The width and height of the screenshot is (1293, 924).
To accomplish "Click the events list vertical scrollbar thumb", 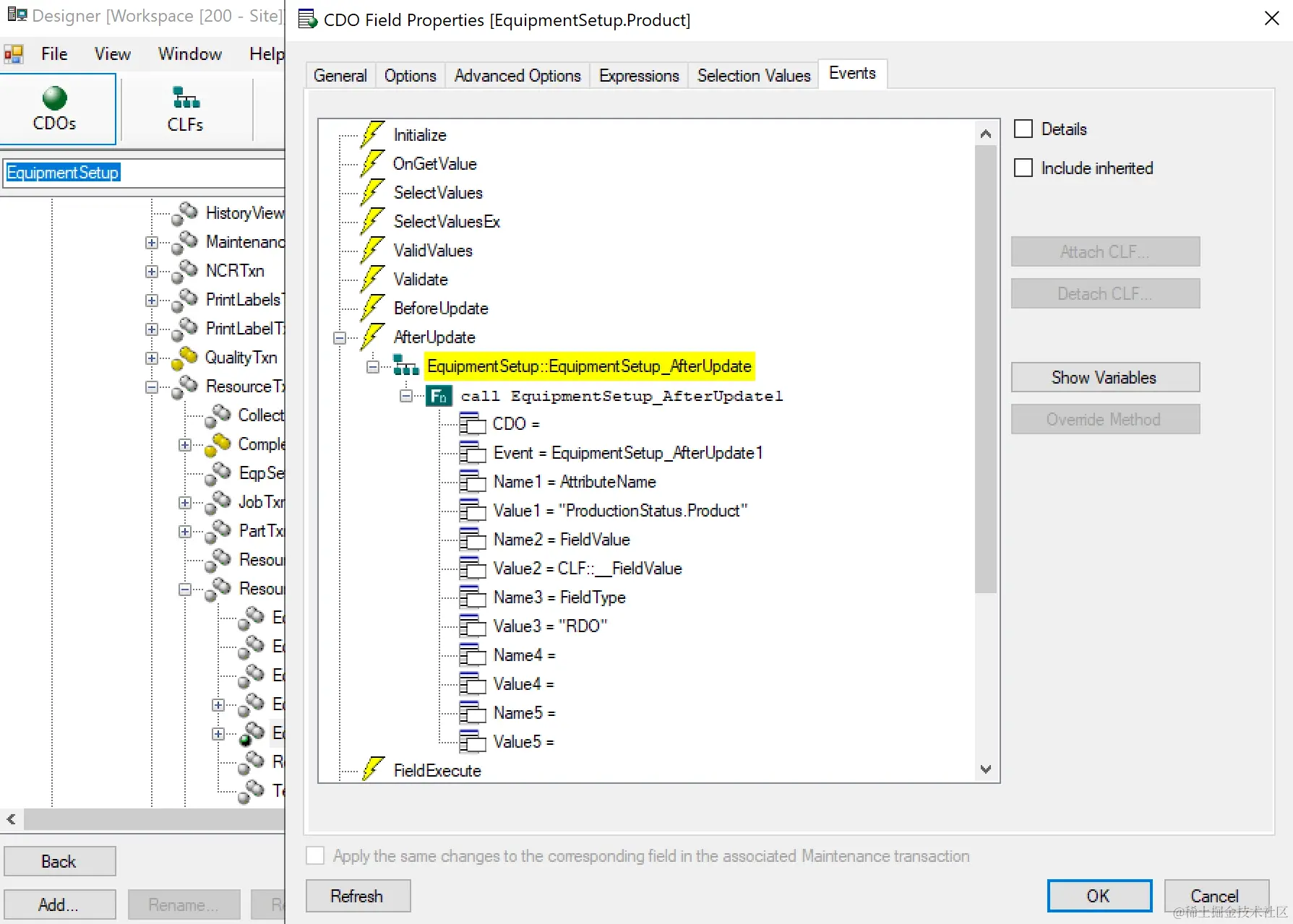I will (x=986, y=368).
